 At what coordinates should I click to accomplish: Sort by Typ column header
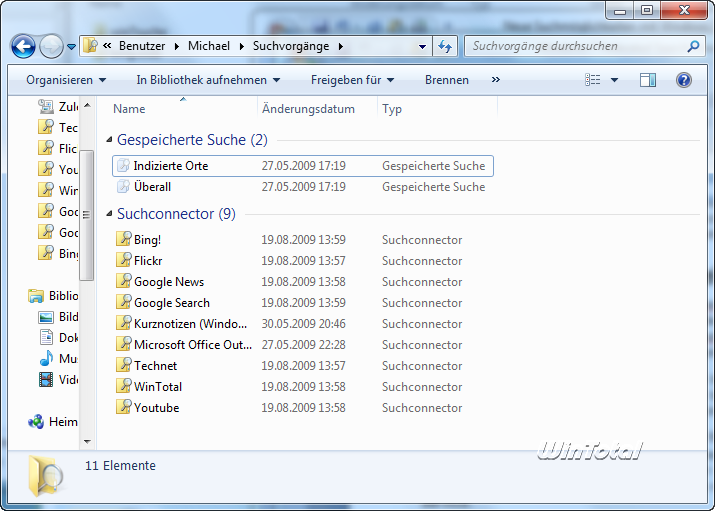(x=392, y=109)
